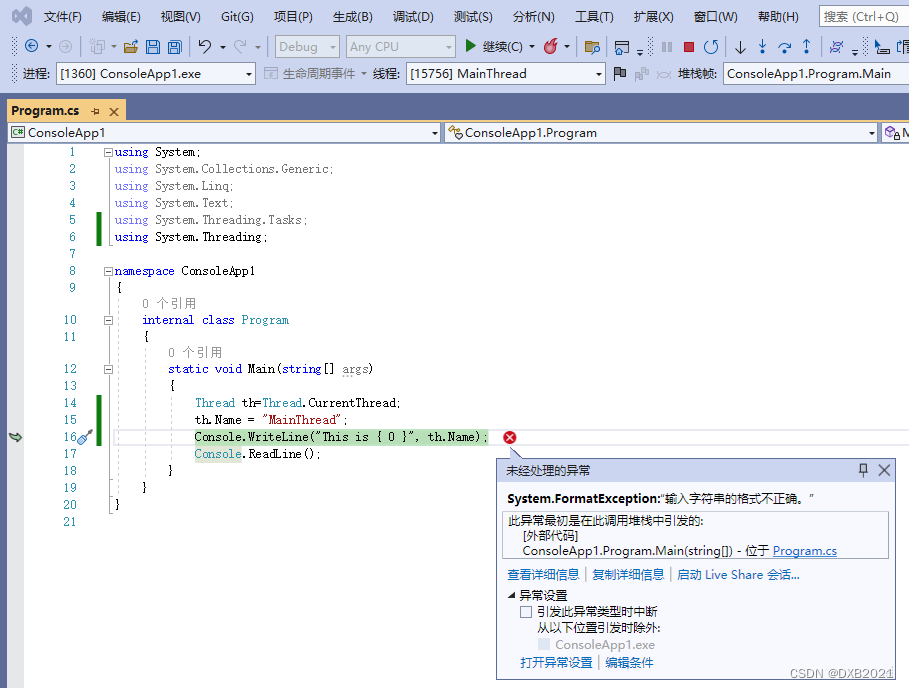The width and height of the screenshot is (909, 688).
Task: Click in the 搜索 (Ctrl+Q) search box
Action: pos(862,17)
